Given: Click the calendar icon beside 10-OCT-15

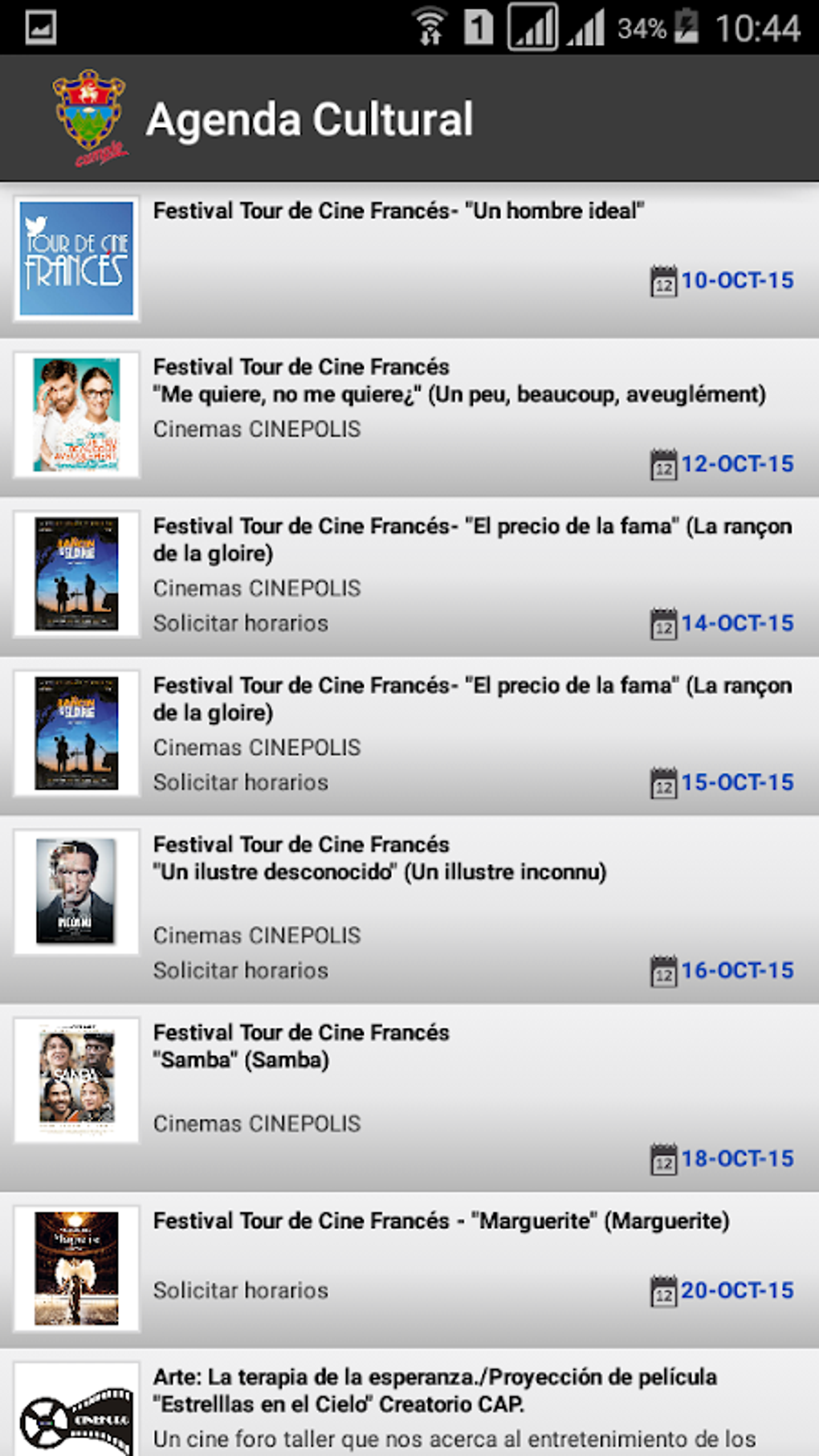Looking at the screenshot, I should coord(663,281).
